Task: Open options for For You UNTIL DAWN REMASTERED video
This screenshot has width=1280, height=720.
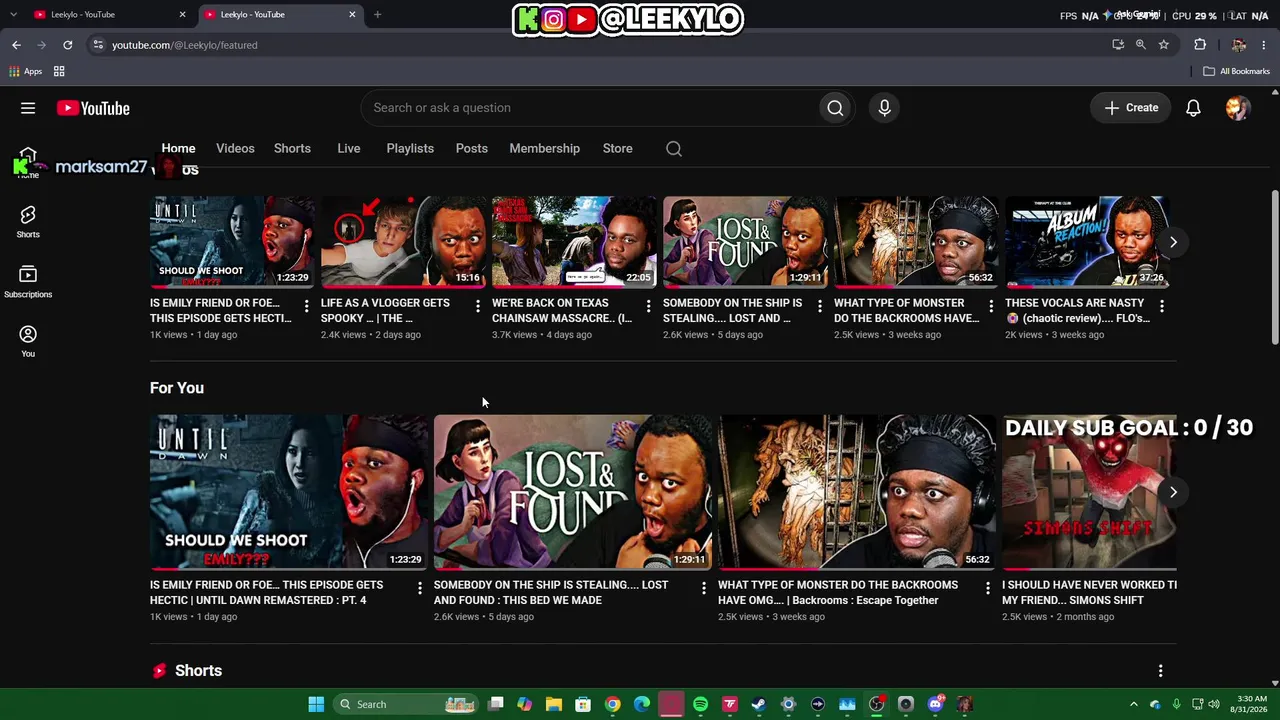Action: (419, 588)
